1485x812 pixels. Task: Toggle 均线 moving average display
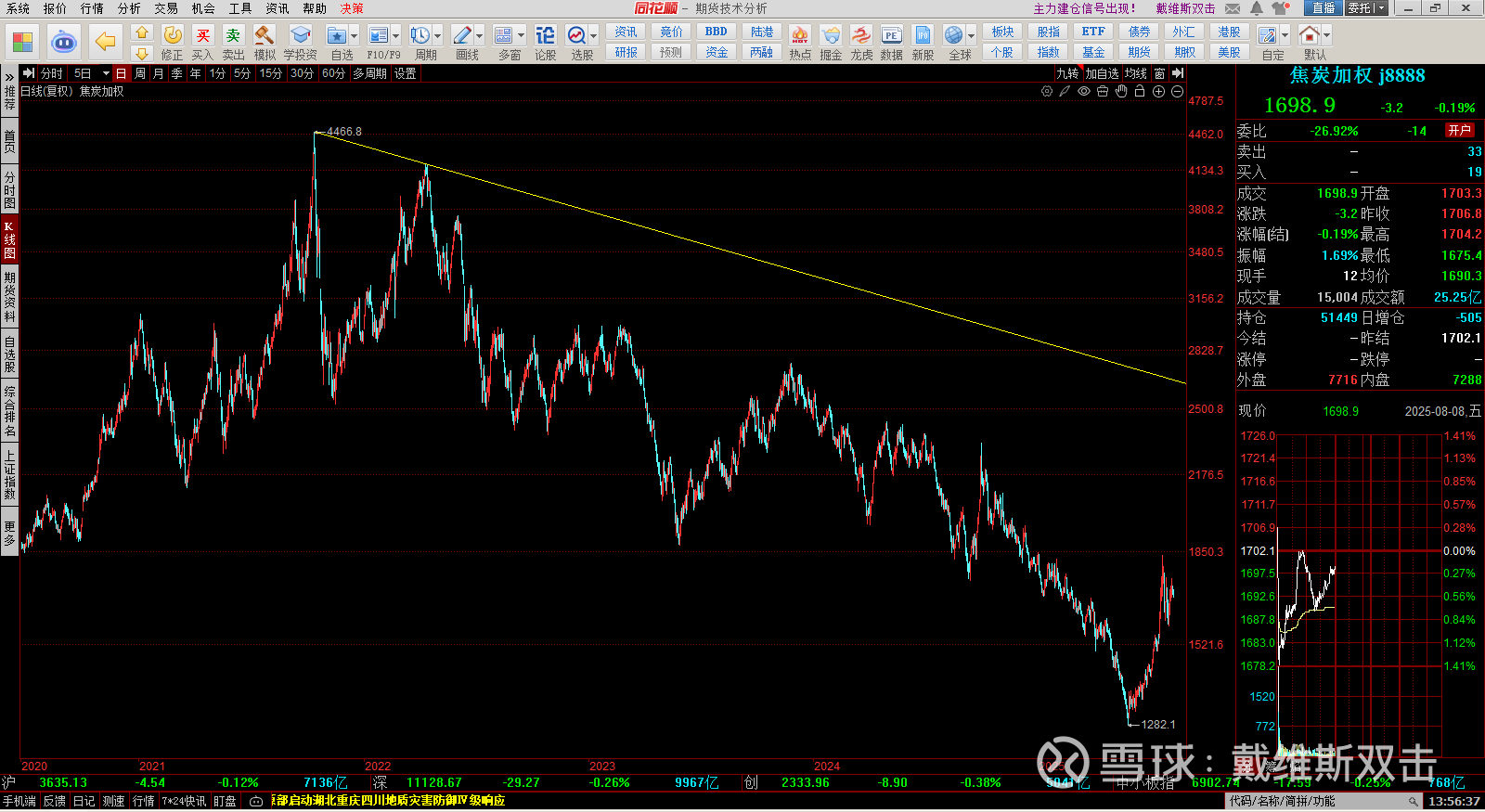click(x=1136, y=73)
